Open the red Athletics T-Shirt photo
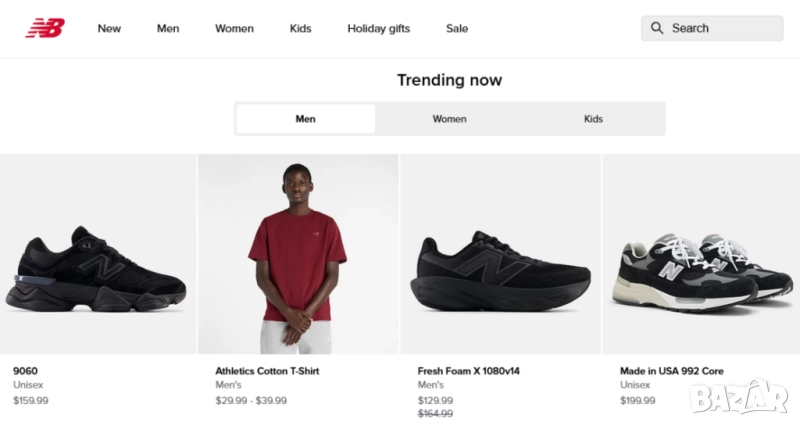800x426 pixels. [298, 254]
